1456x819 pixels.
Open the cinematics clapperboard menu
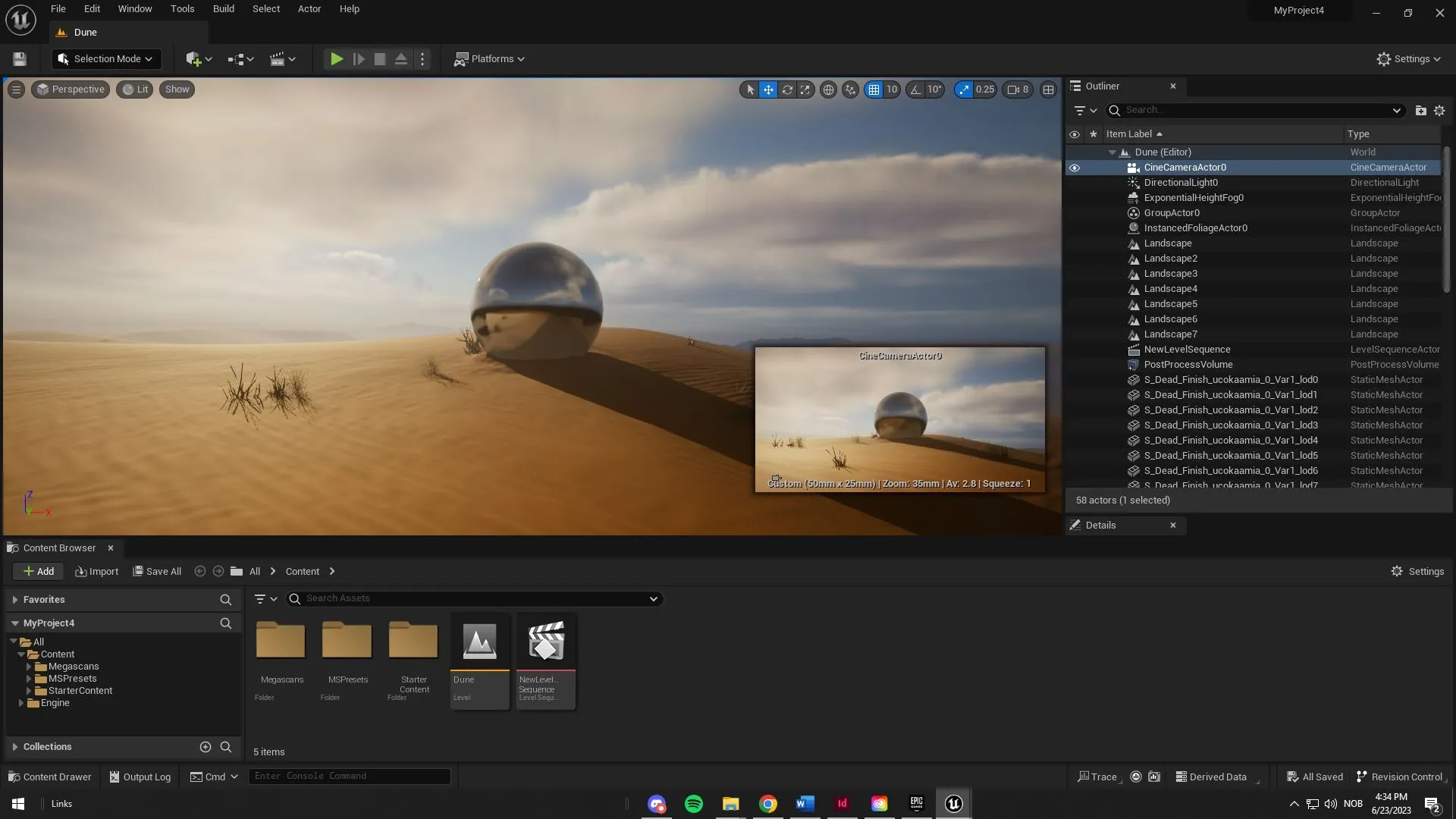coord(283,59)
